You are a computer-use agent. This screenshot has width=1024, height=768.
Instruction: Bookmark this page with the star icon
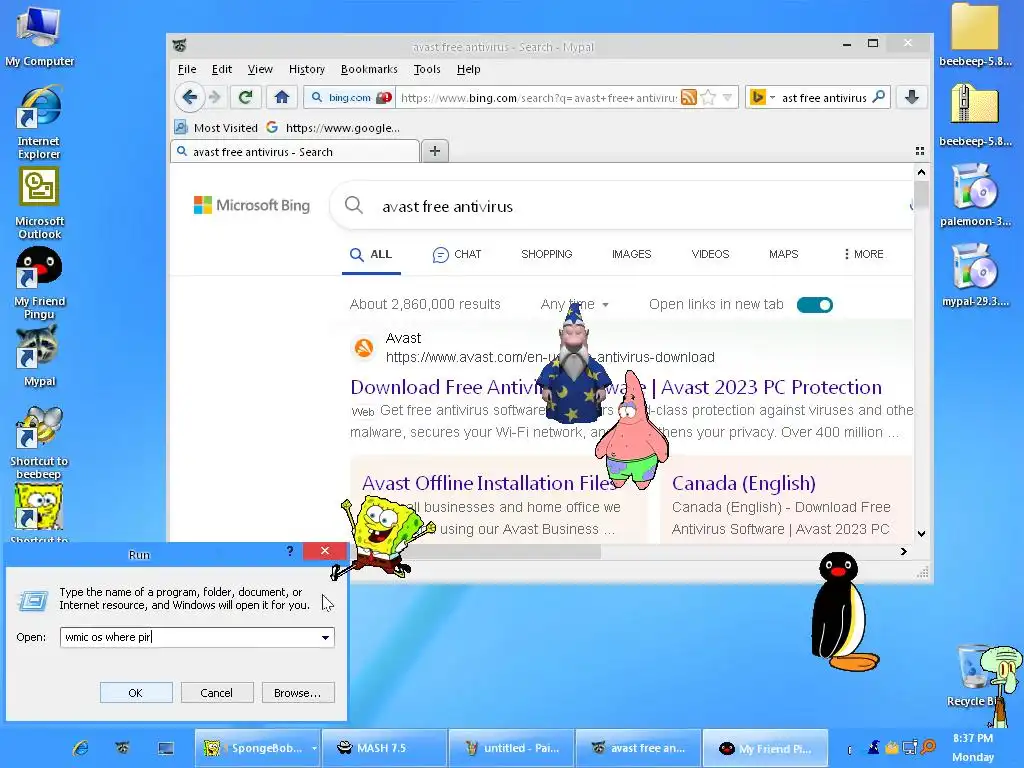click(x=708, y=97)
